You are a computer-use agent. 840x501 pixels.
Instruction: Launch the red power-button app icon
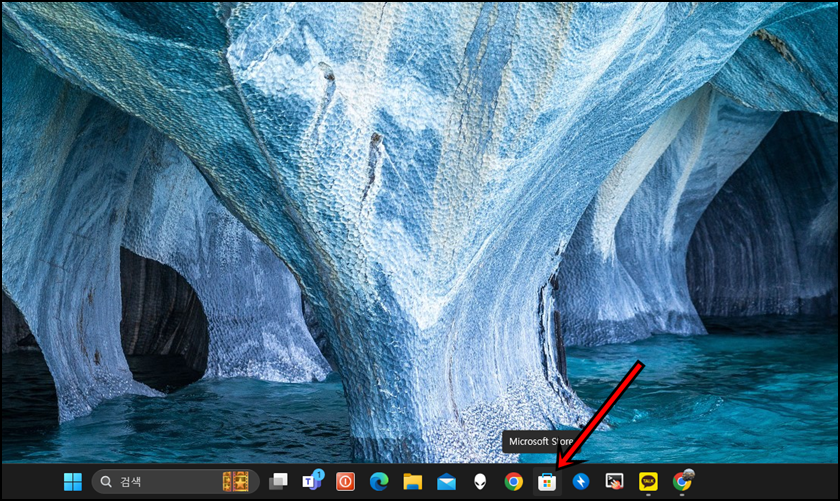click(346, 482)
